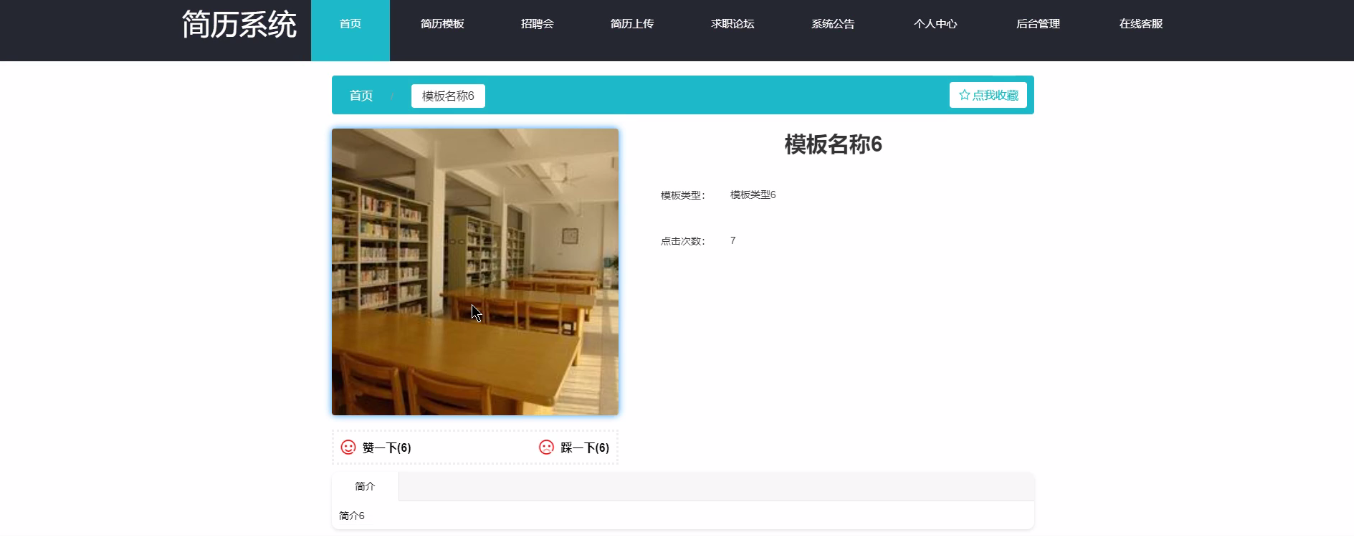Click the 简历系统 site logo
Image resolution: width=1354 pixels, height=536 pixels.
point(239,25)
